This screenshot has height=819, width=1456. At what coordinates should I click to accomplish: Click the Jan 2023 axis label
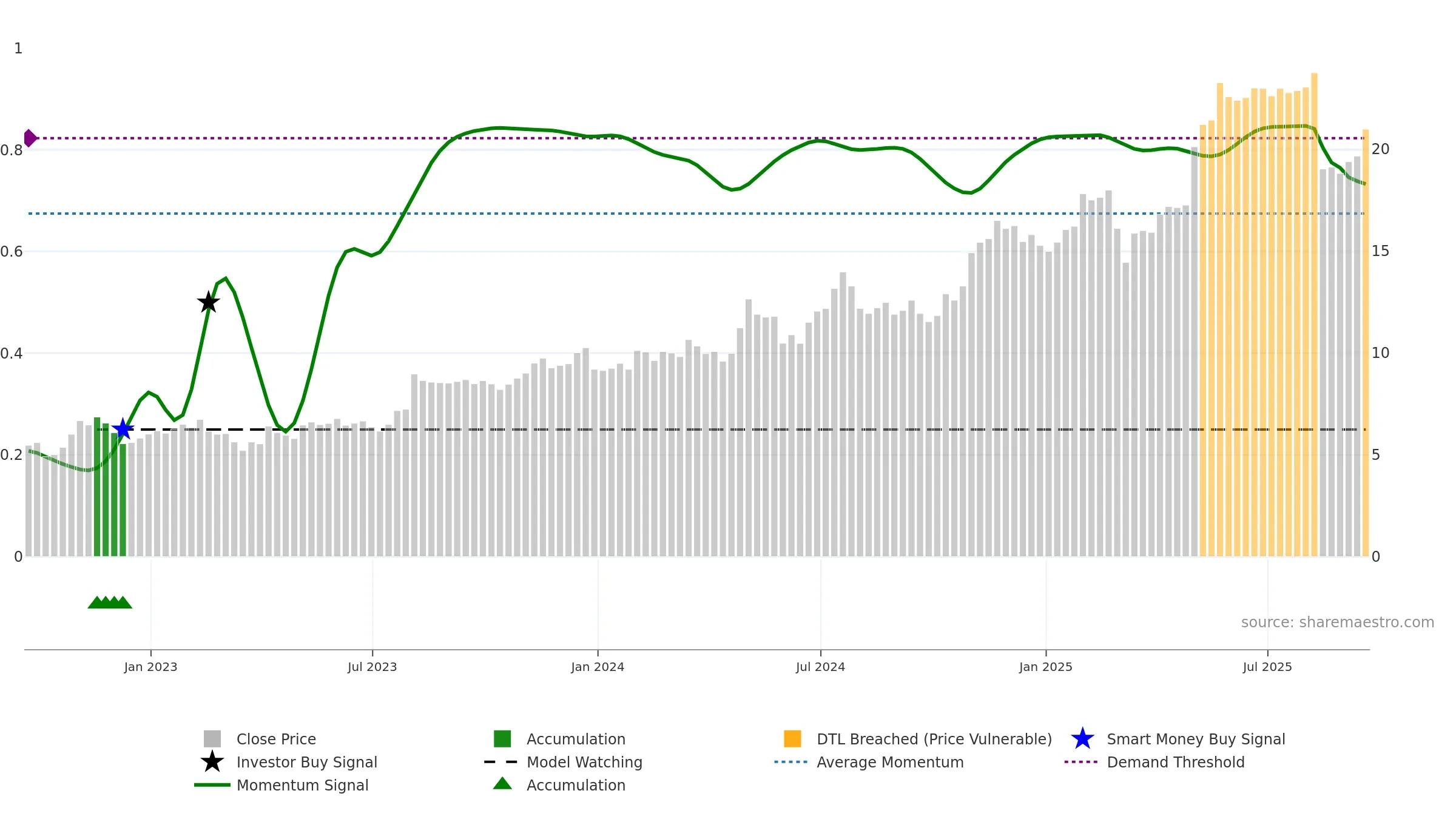point(150,667)
